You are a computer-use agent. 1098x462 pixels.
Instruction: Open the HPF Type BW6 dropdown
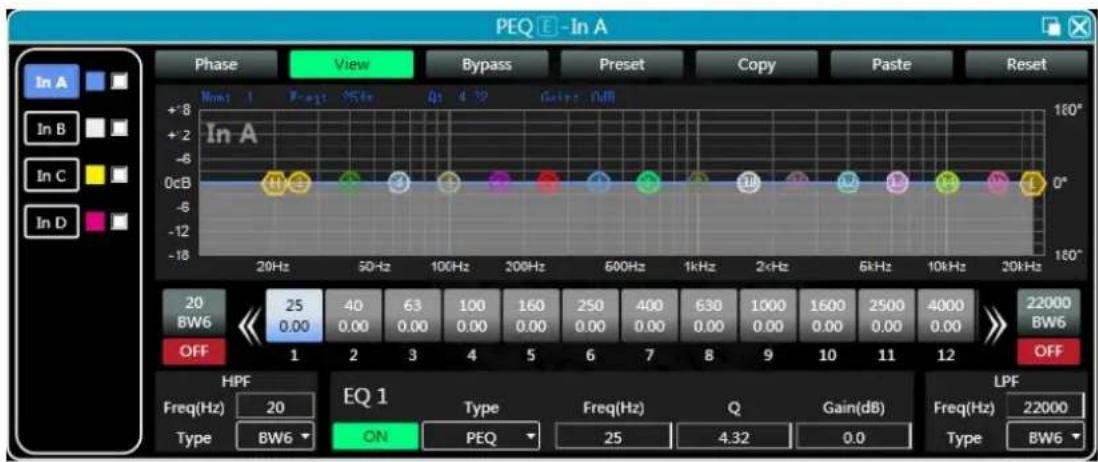[276, 438]
